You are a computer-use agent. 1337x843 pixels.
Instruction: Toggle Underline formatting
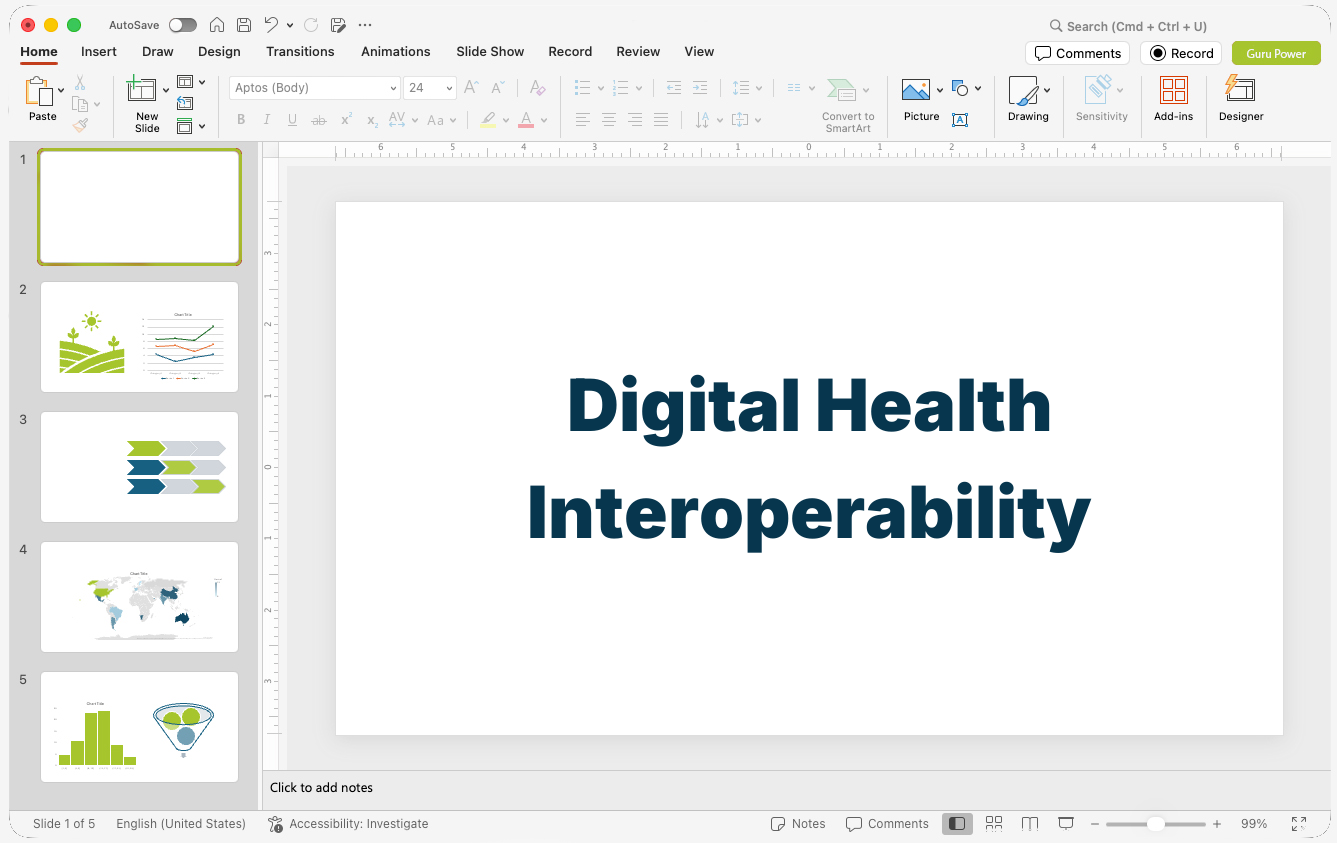tap(292, 120)
